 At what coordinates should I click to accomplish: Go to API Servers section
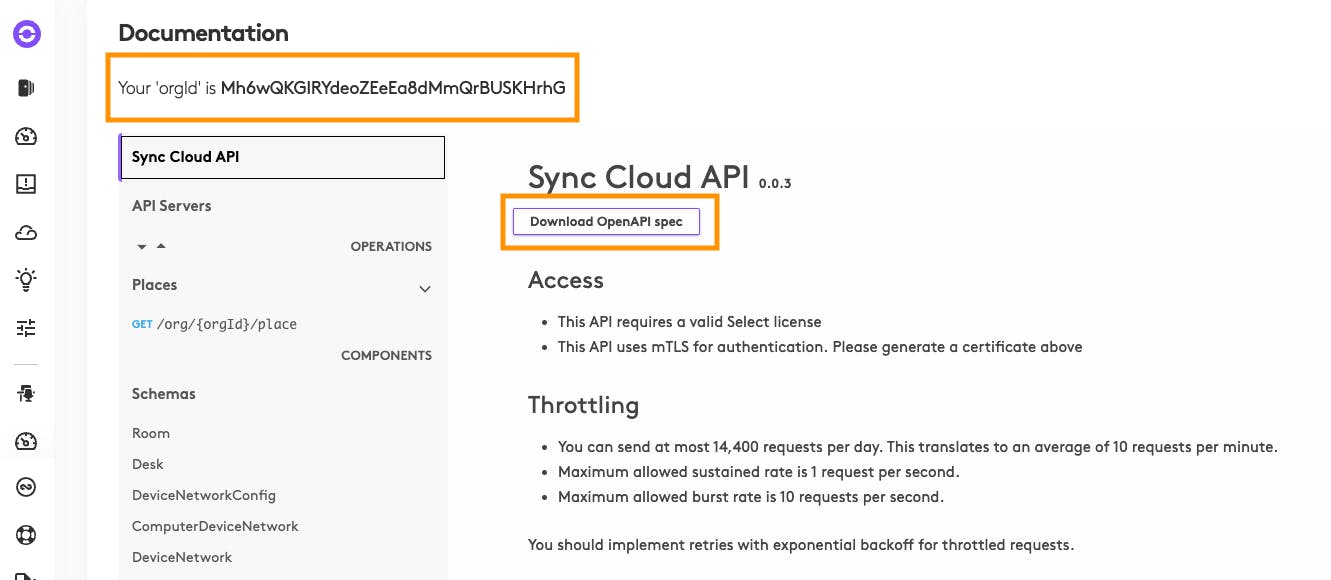click(x=172, y=205)
